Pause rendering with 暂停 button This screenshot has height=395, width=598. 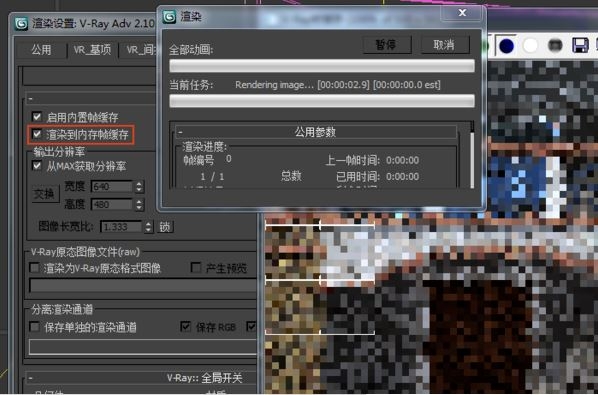[x=387, y=45]
